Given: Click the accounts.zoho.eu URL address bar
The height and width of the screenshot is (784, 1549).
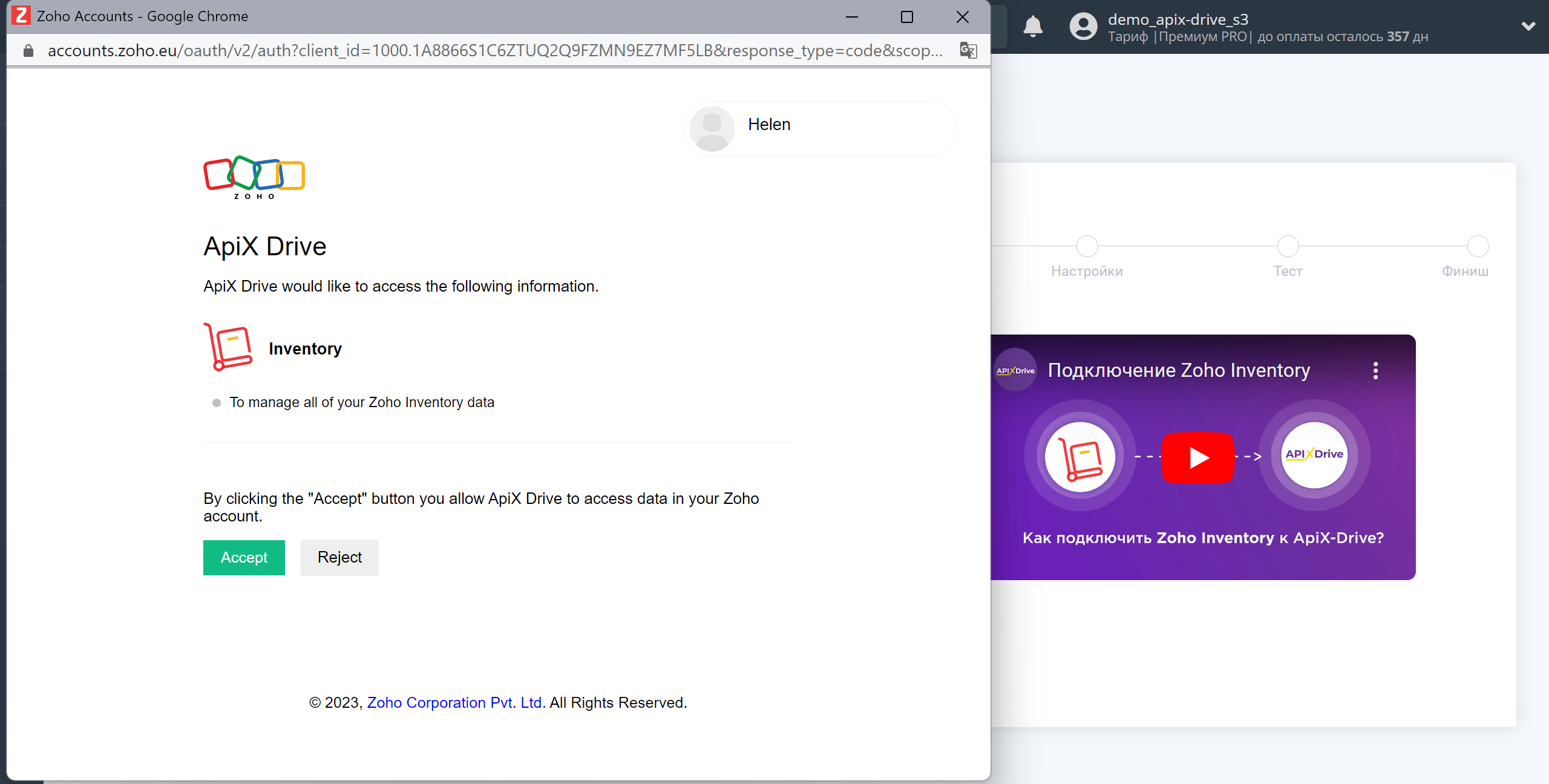Looking at the screenshot, I should pyautogui.click(x=495, y=51).
